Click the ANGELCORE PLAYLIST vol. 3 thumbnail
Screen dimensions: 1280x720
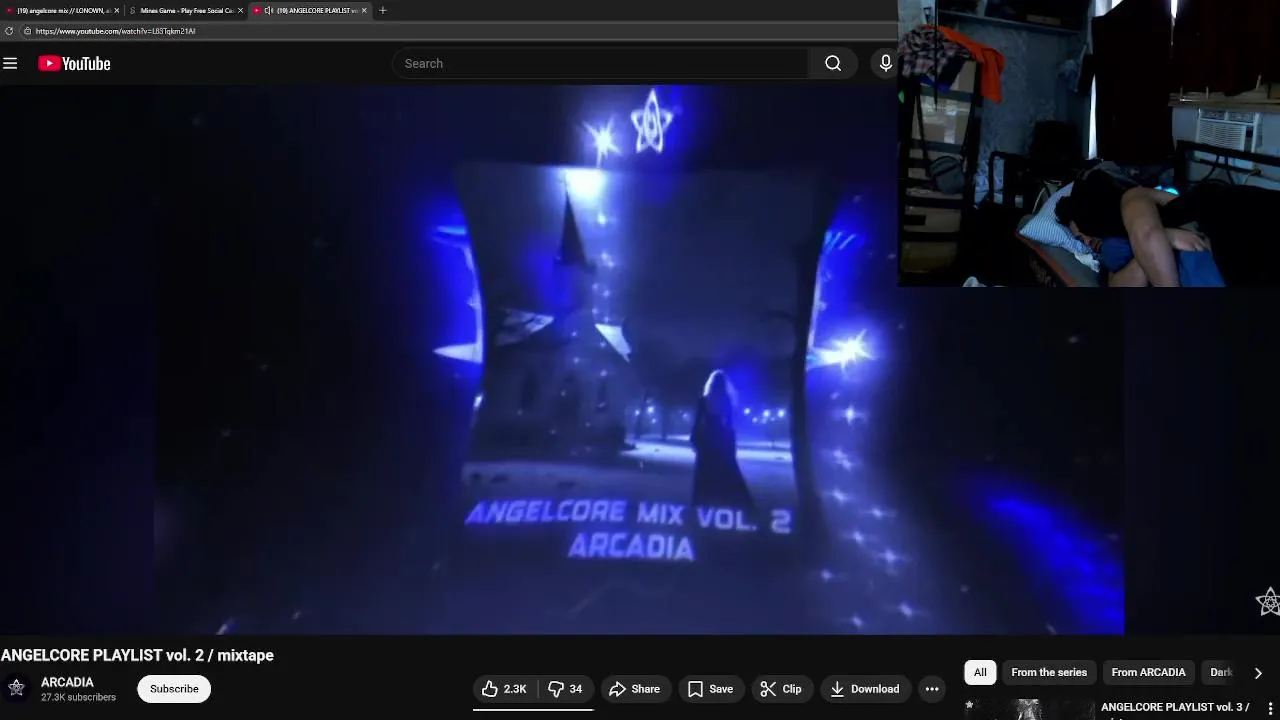[x=1029, y=709]
